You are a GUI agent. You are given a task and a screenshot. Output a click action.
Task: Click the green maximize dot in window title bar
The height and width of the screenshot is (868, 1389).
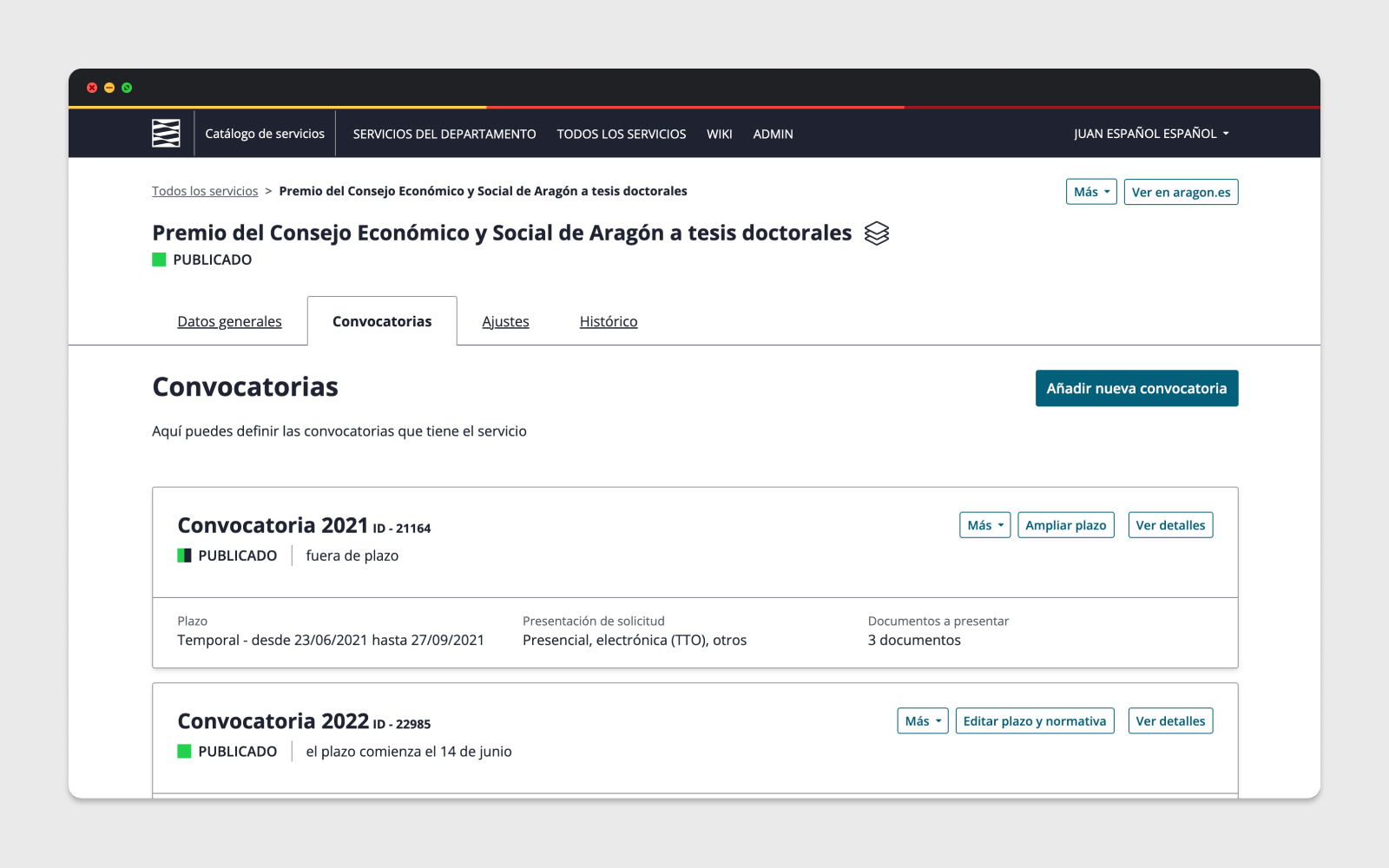click(127, 88)
